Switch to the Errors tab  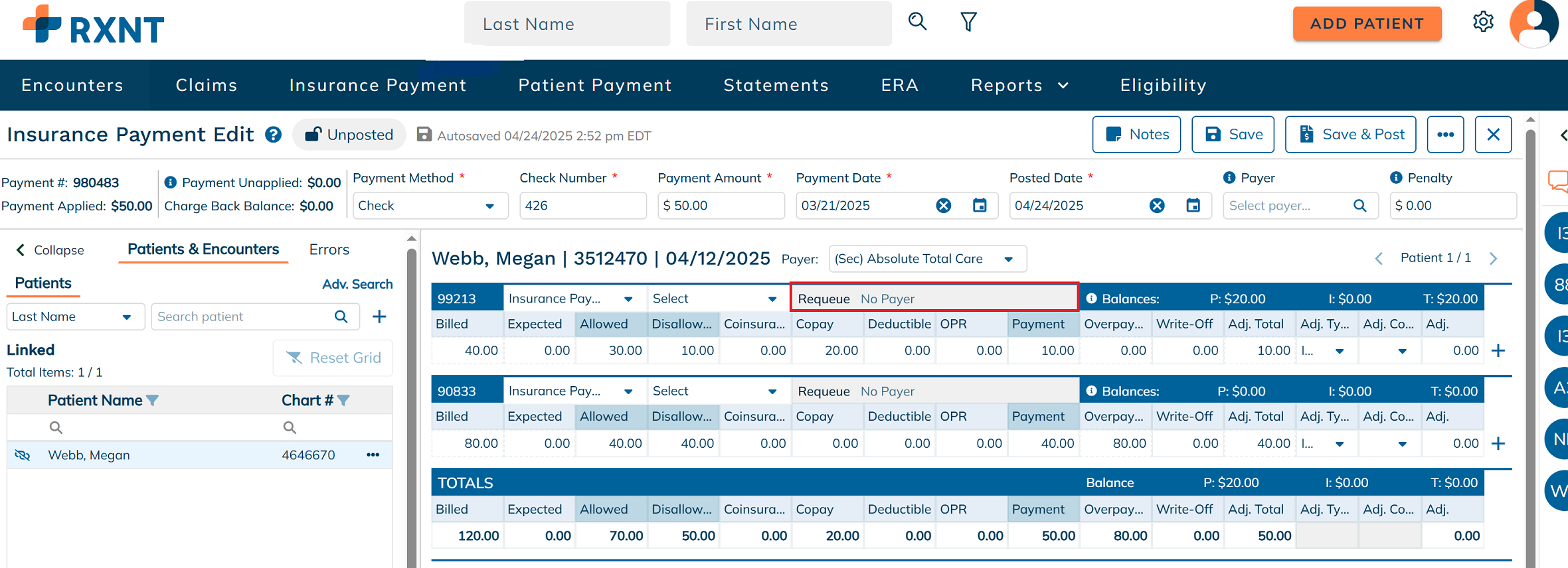pos(329,249)
